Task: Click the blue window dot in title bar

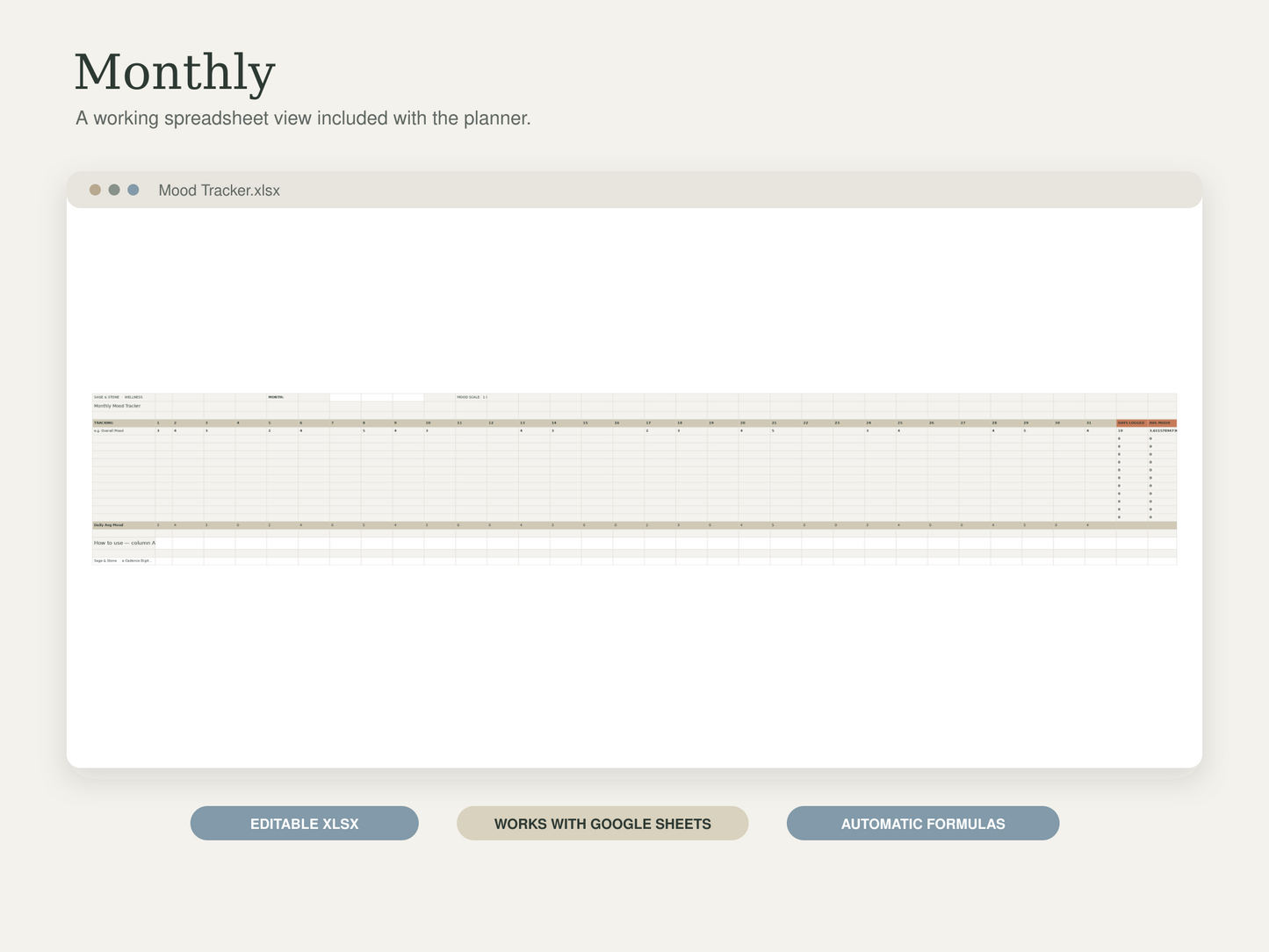Action: (133, 190)
